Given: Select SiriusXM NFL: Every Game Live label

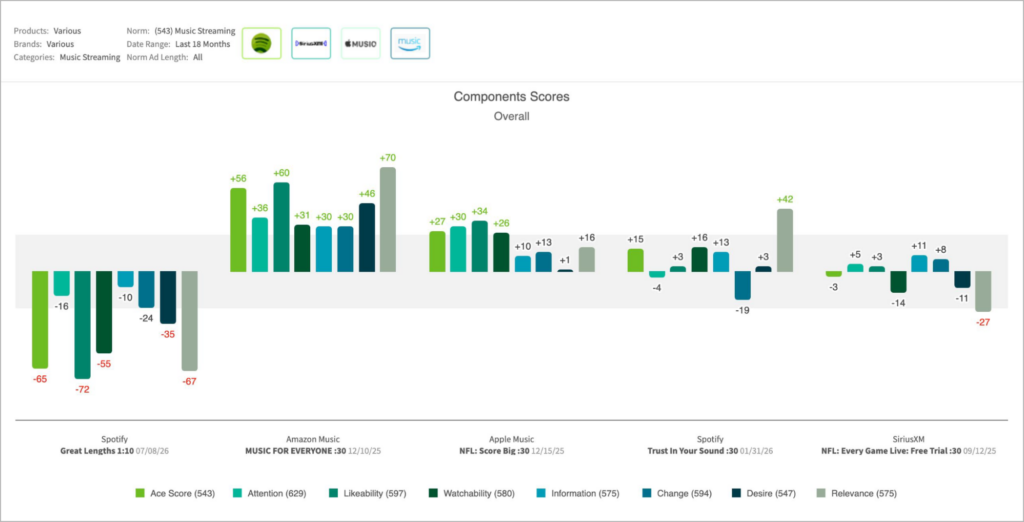Looking at the screenshot, I should [906, 446].
